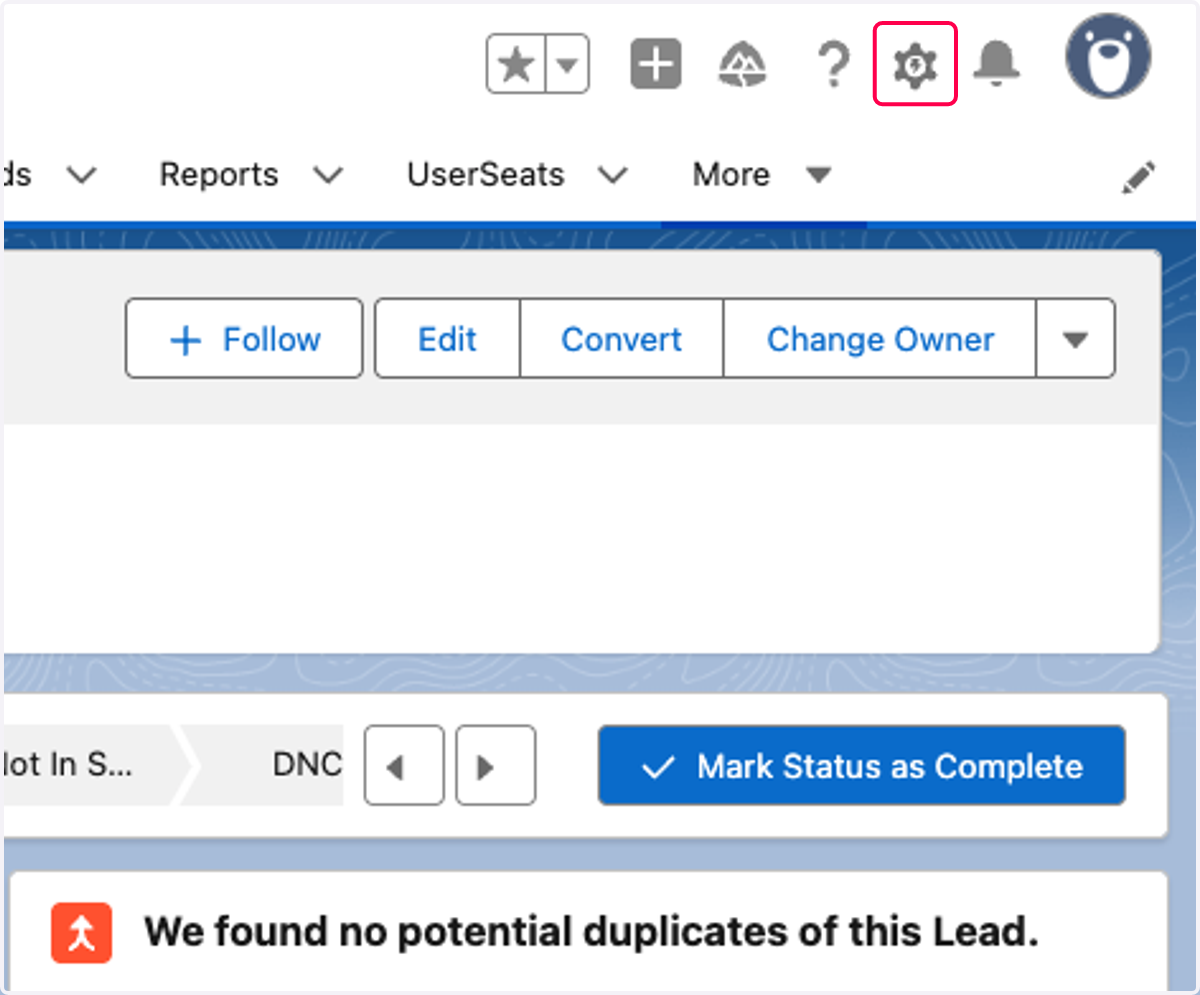Viewport: 1200px width, 995px height.
Task: Click the 'no potential duplicates' message text
Action: click(592, 933)
